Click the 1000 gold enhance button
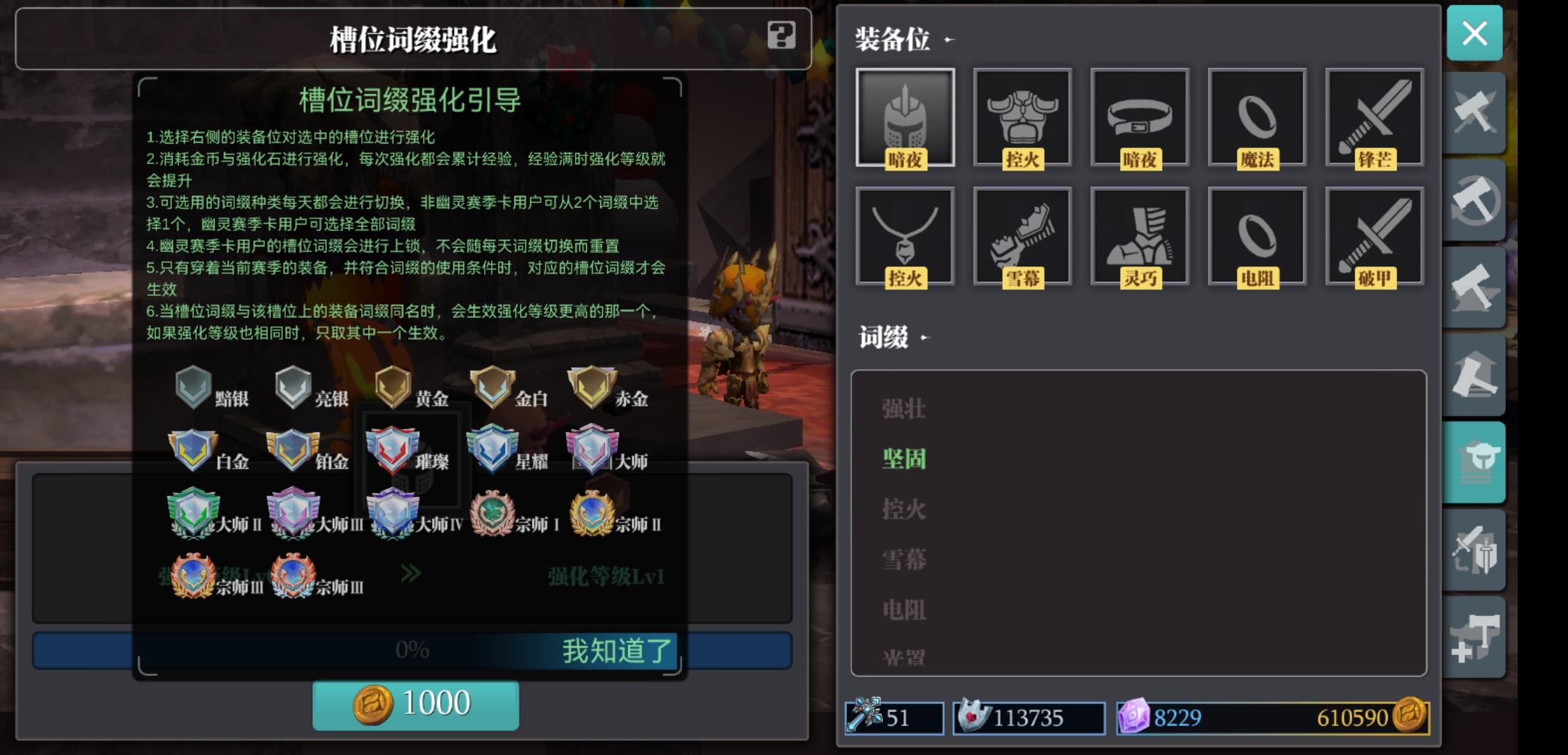 point(416,704)
